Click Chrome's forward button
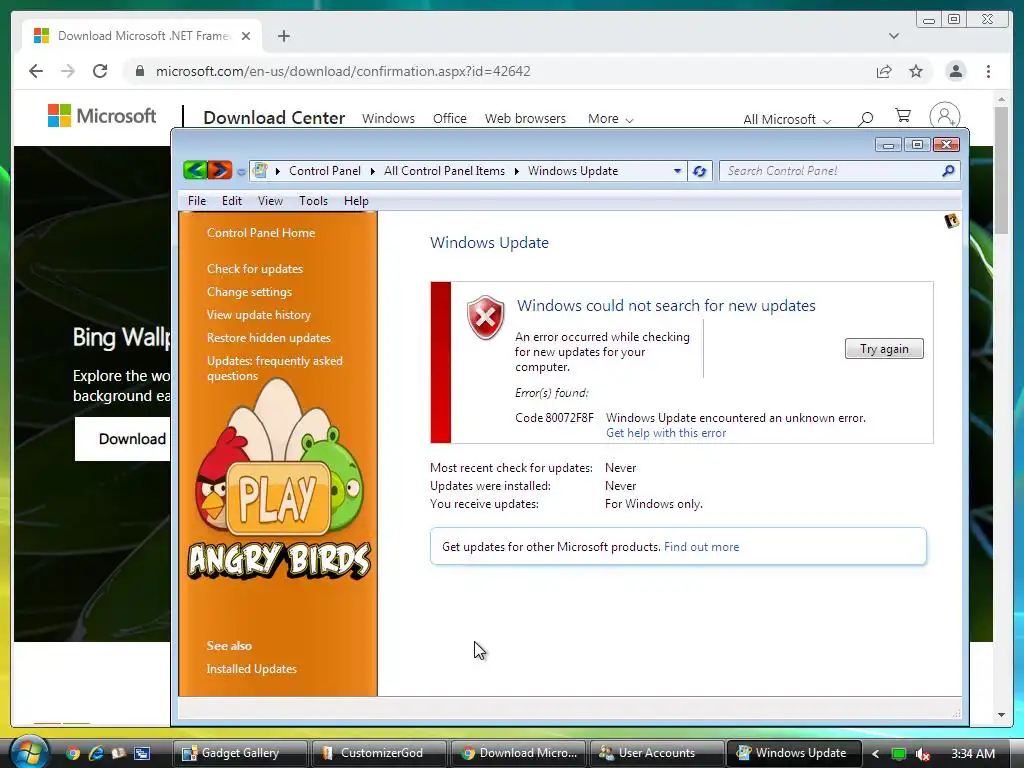 coord(68,71)
